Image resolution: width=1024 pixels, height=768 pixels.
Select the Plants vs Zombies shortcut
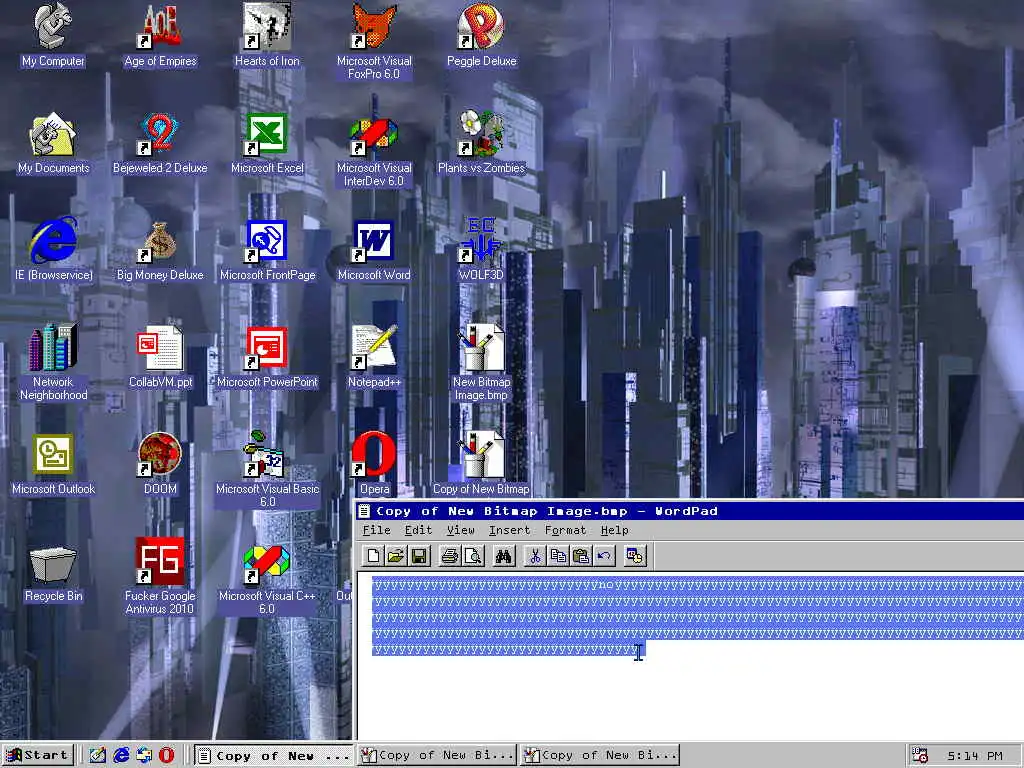(481, 143)
